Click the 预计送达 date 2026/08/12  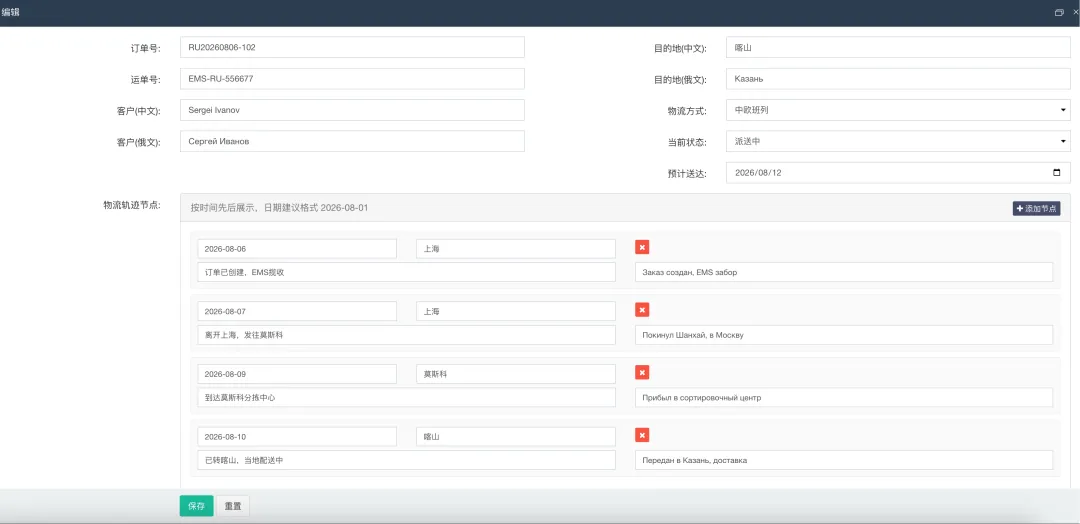(x=758, y=173)
